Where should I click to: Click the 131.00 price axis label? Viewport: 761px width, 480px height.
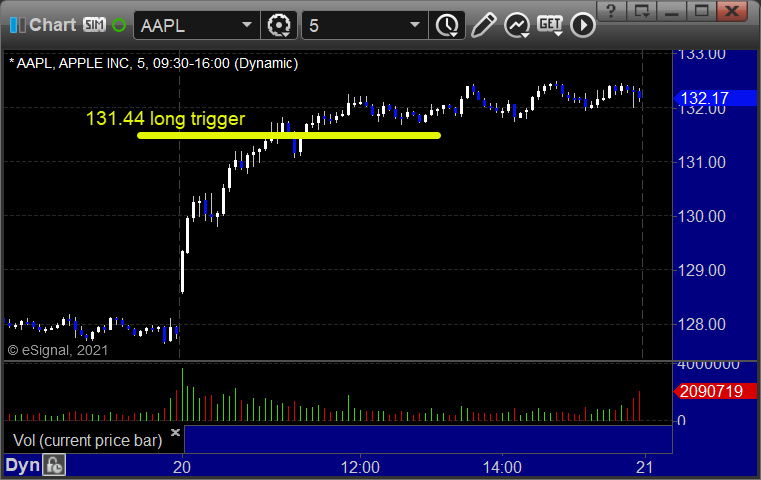click(702, 163)
